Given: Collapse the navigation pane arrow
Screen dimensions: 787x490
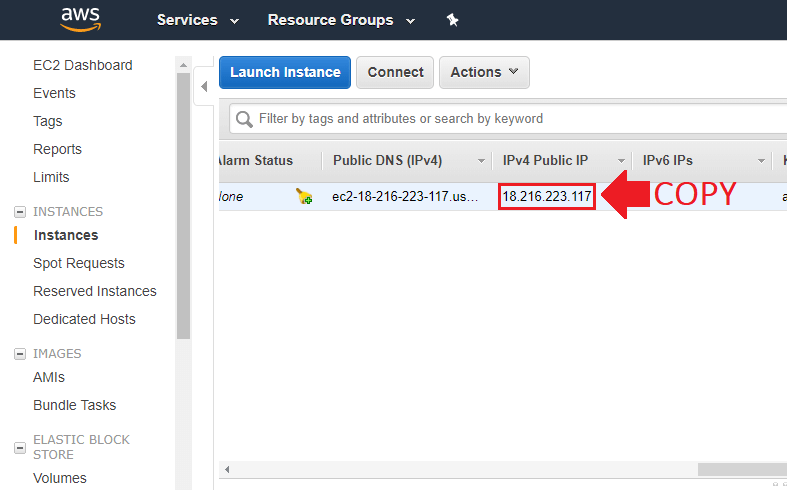Looking at the screenshot, I should click(x=204, y=86).
